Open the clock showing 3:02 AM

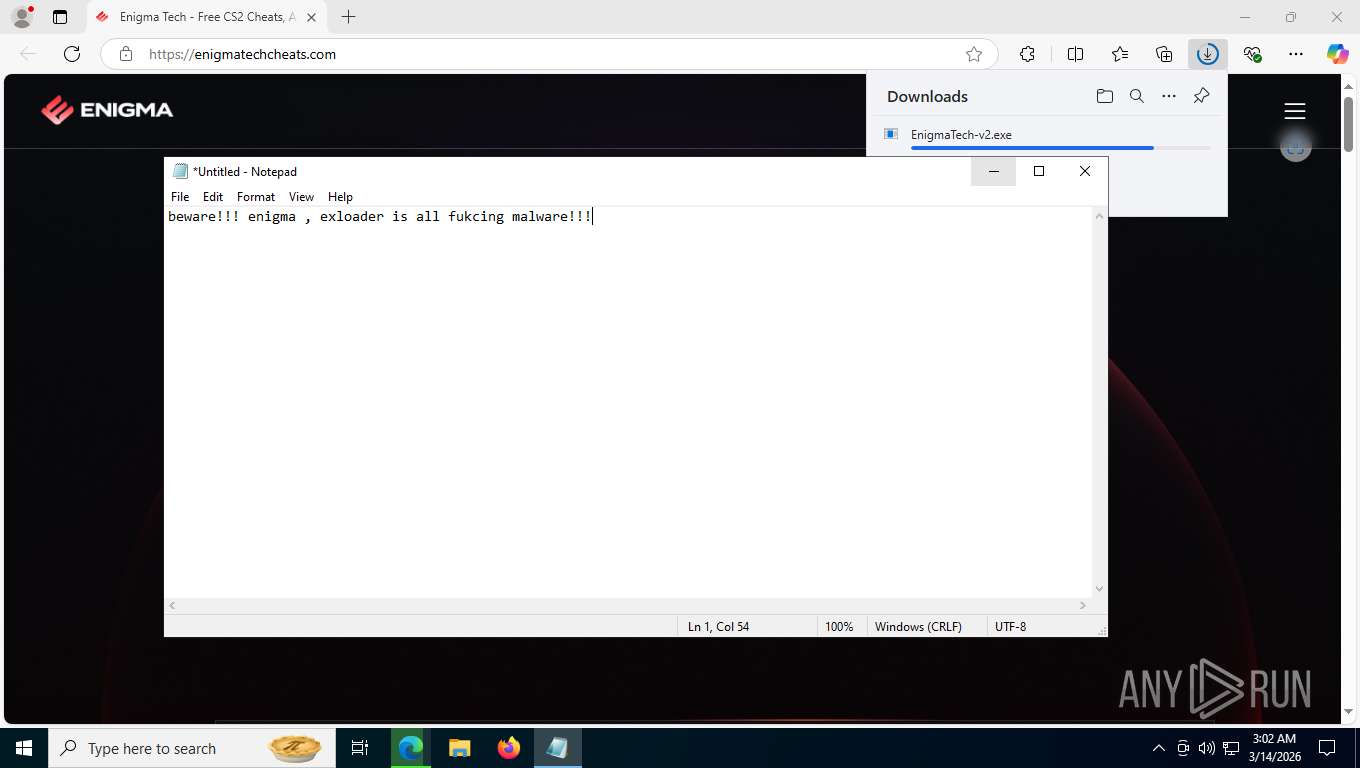(x=1273, y=748)
